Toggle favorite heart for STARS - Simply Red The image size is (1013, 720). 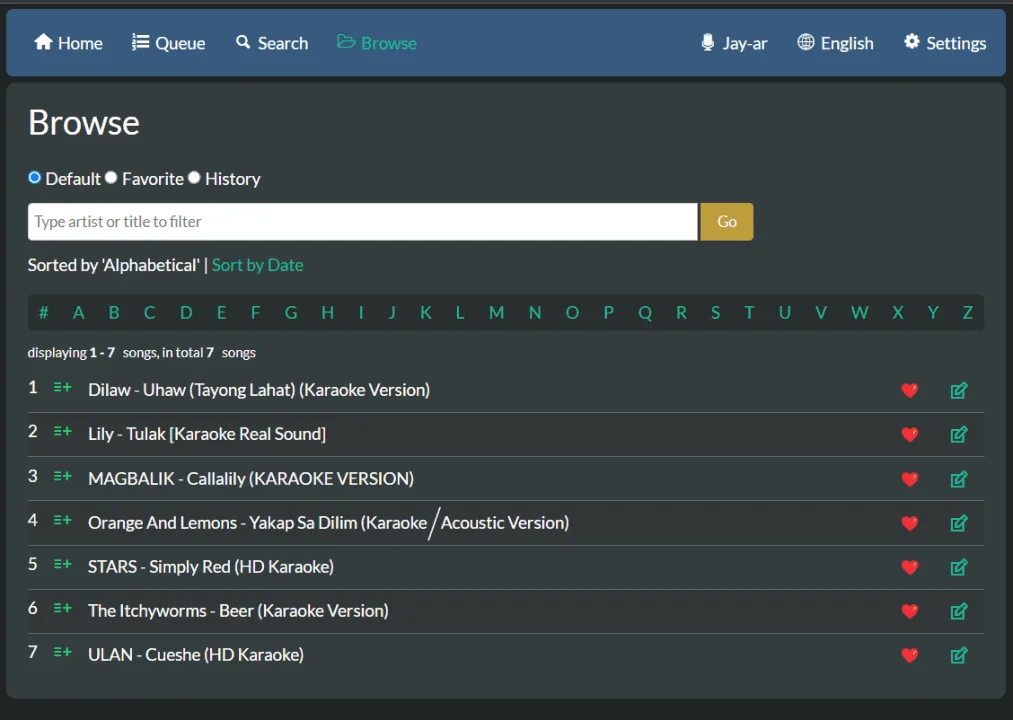[x=910, y=567]
